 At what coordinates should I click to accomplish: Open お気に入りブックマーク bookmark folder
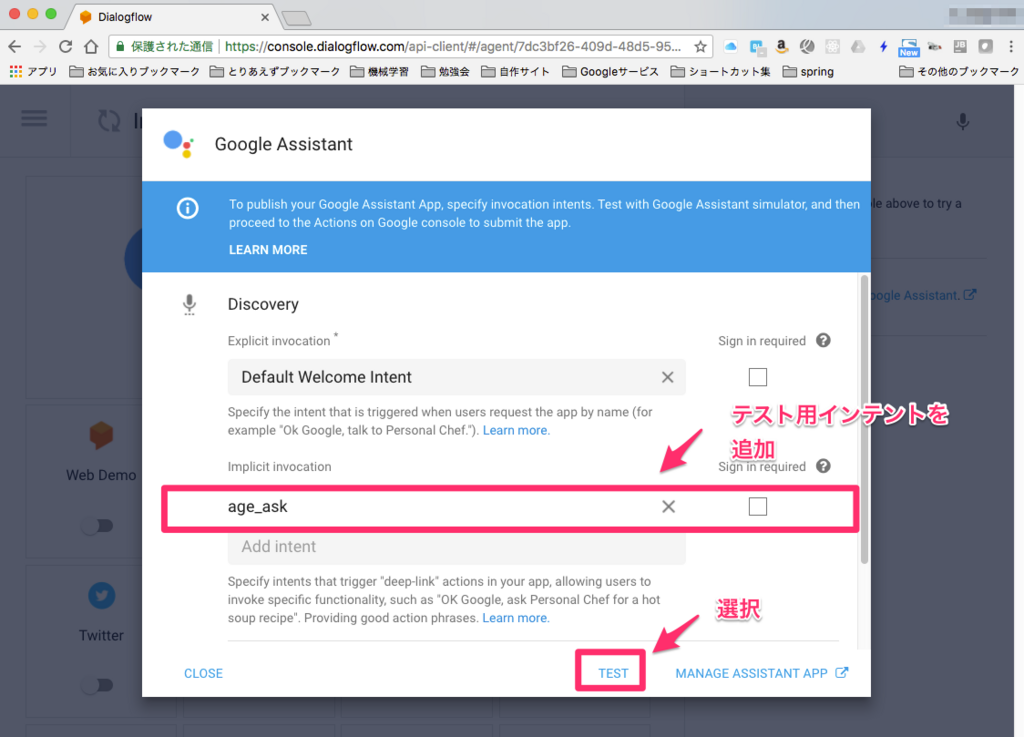point(135,71)
